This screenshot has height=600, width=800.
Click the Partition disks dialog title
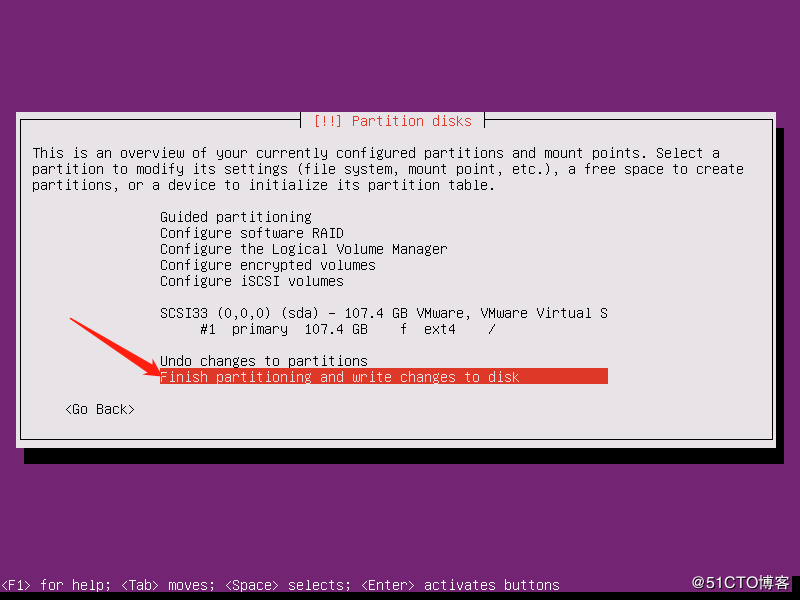[x=392, y=121]
